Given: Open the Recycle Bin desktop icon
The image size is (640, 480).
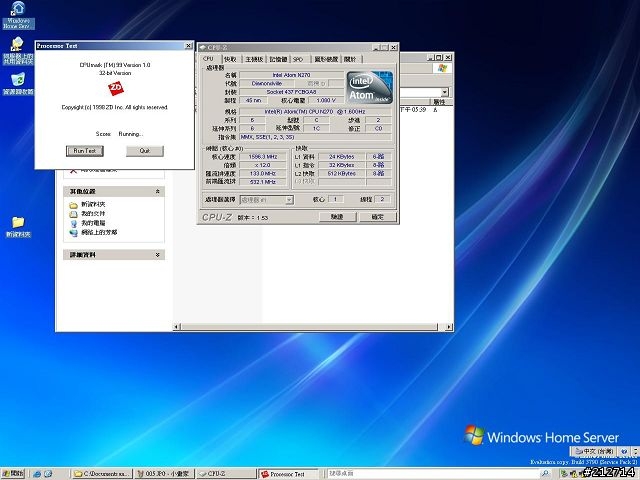Looking at the screenshot, I should tap(18, 80).
